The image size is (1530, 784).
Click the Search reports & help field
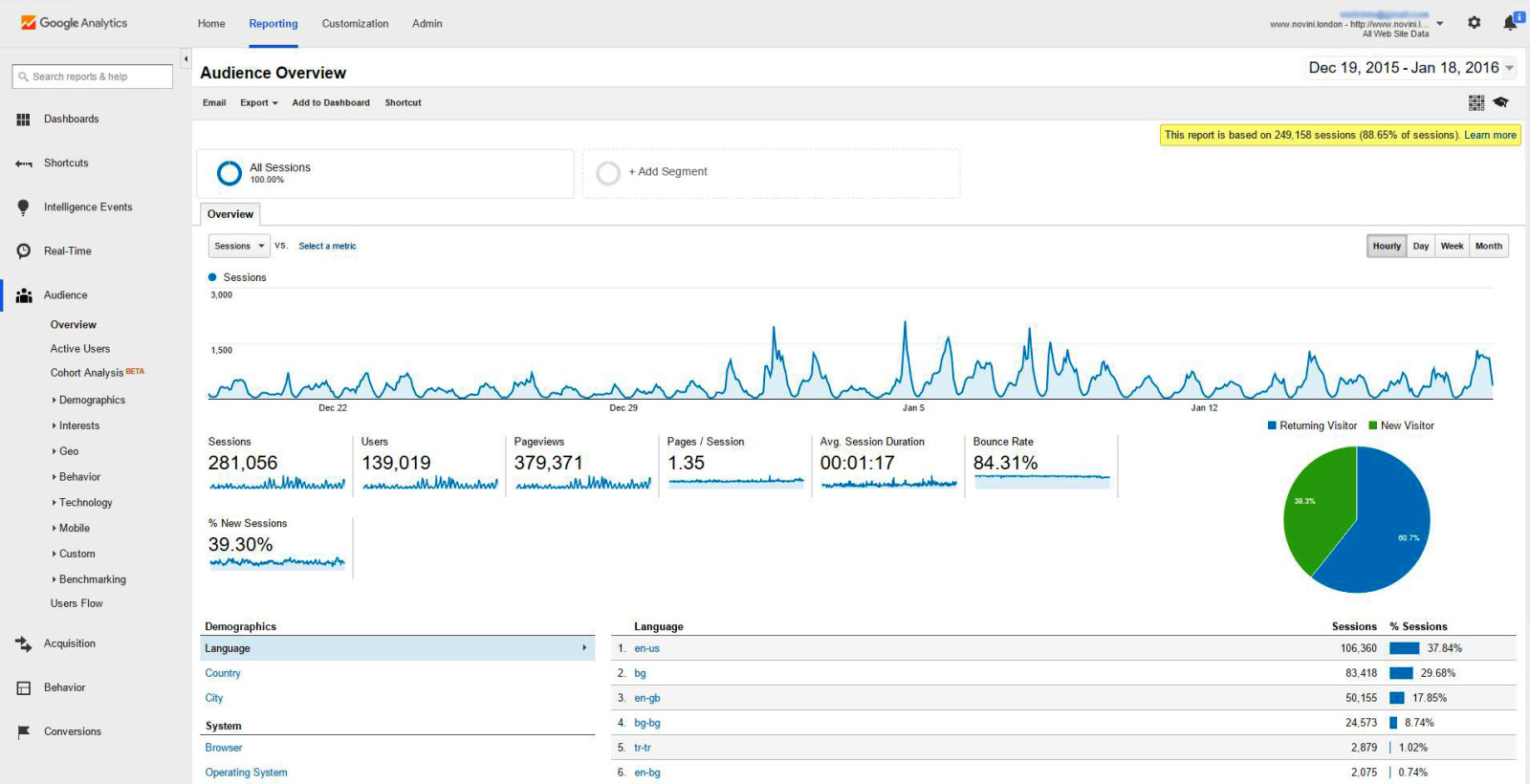pos(93,76)
